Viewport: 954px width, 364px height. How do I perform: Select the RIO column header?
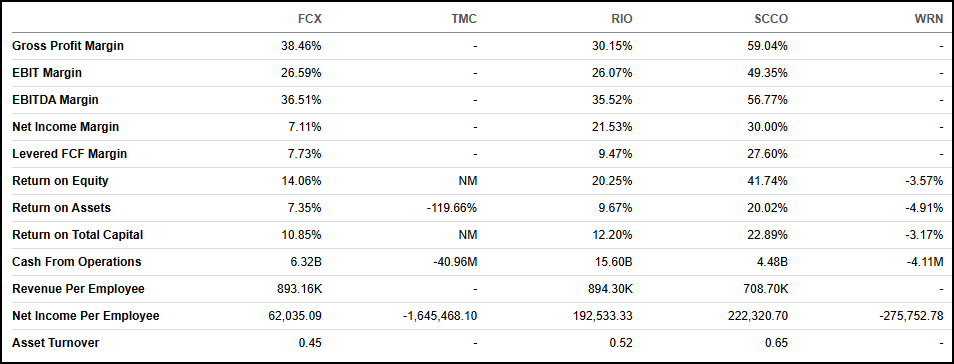pos(621,19)
